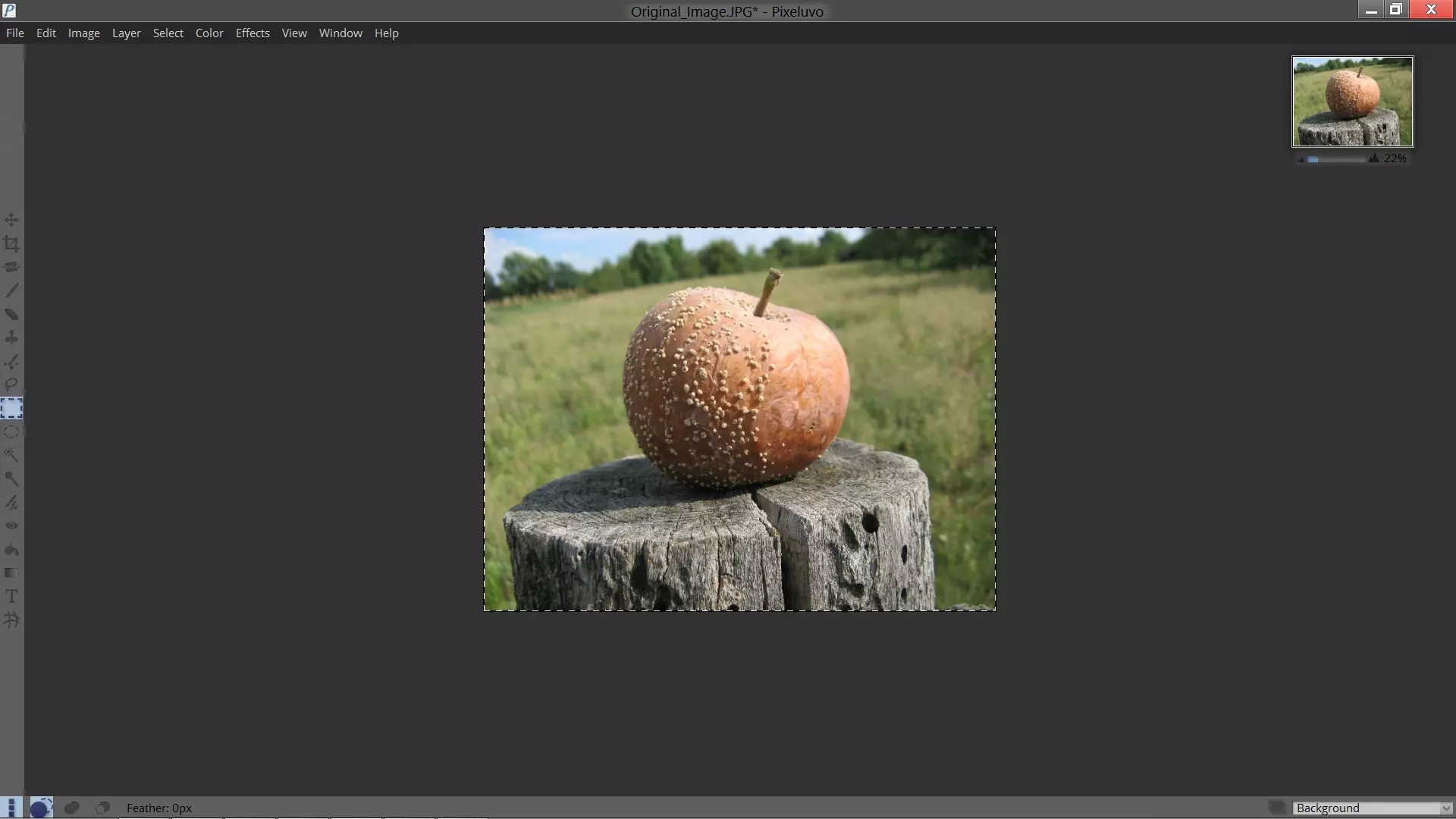
Task: Select the Lasso selection tool
Action: click(x=11, y=384)
